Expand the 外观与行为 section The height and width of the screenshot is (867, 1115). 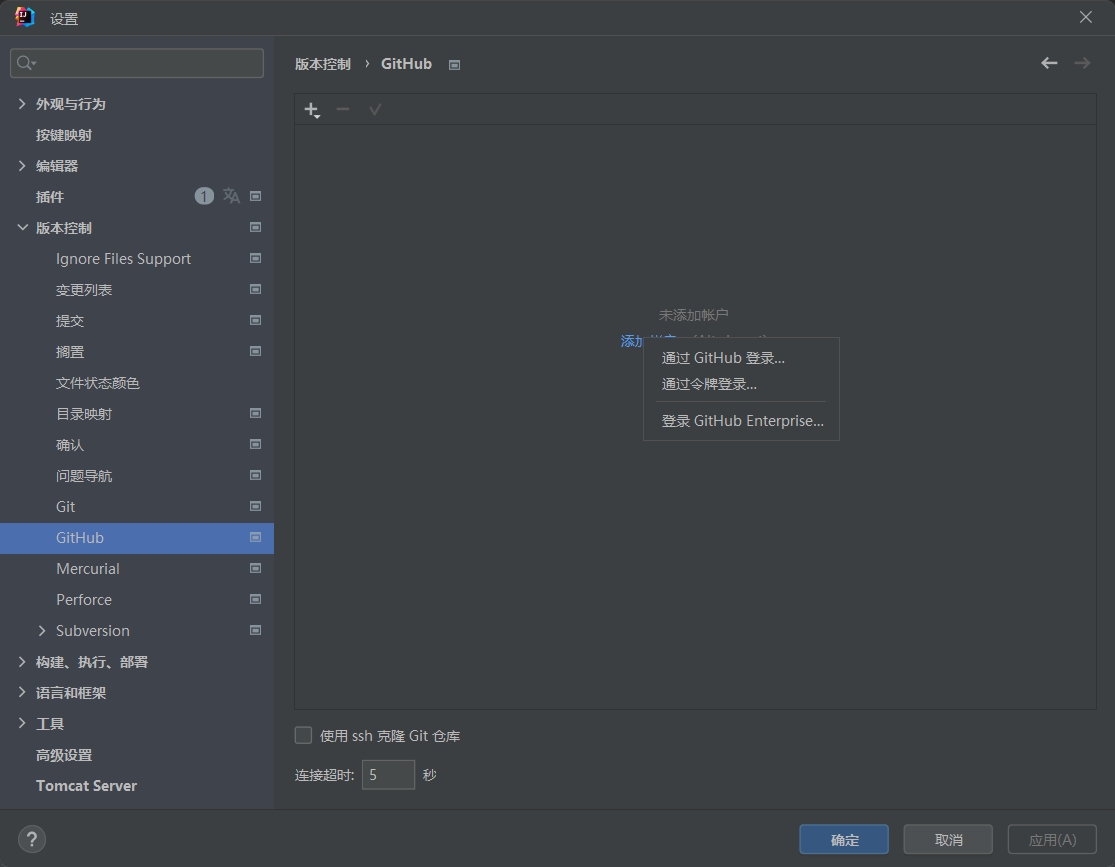coord(22,104)
